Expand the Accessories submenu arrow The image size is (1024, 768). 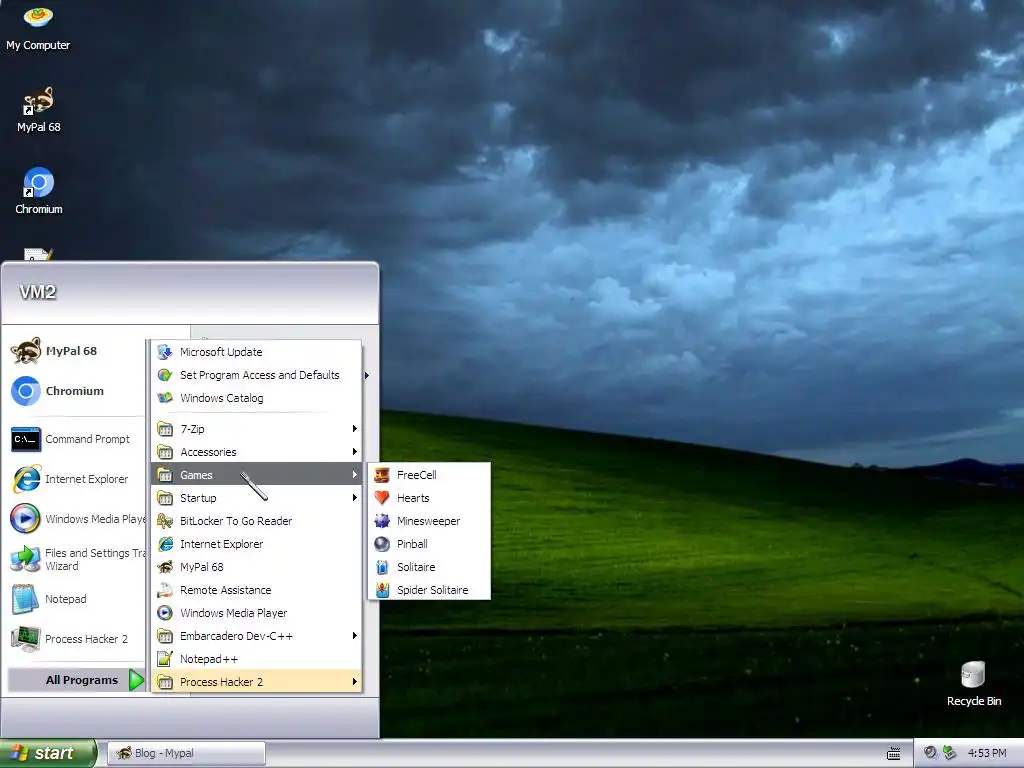tap(355, 451)
